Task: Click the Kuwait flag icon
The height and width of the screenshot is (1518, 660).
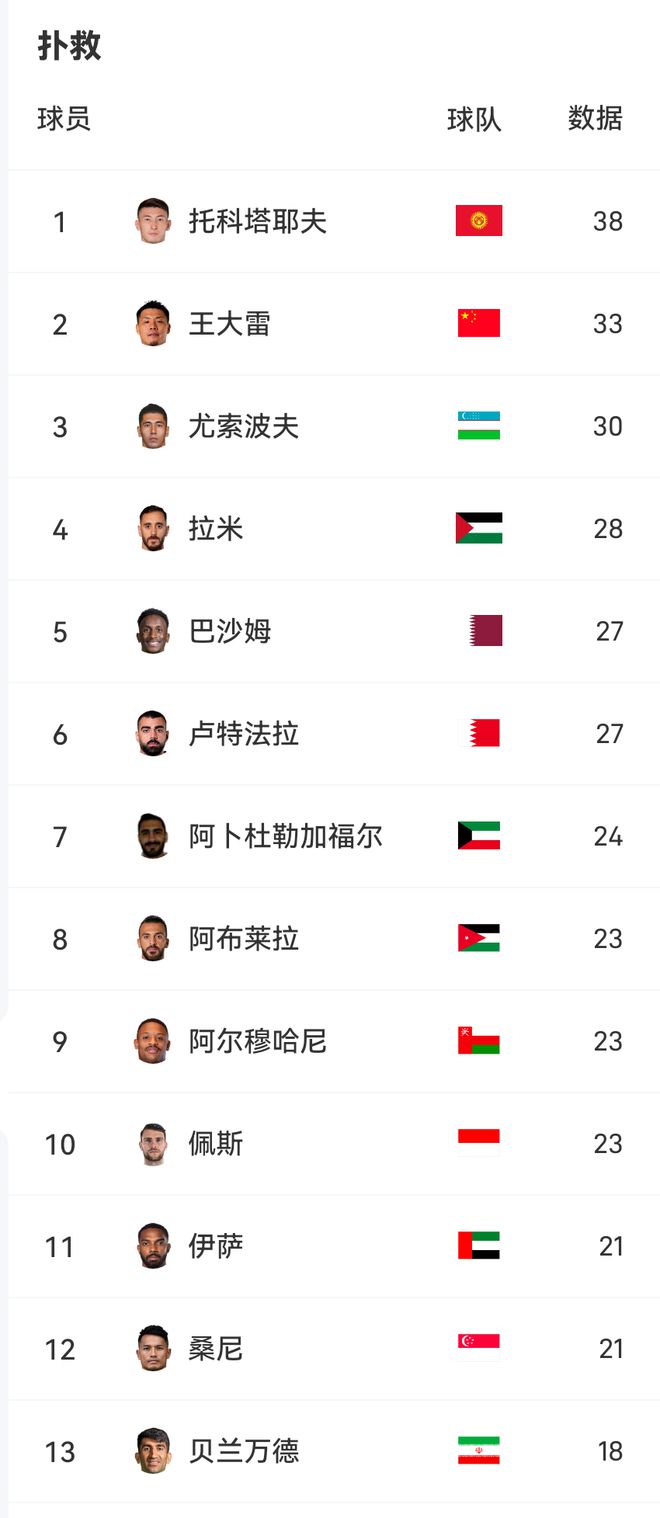Action: point(478,836)
